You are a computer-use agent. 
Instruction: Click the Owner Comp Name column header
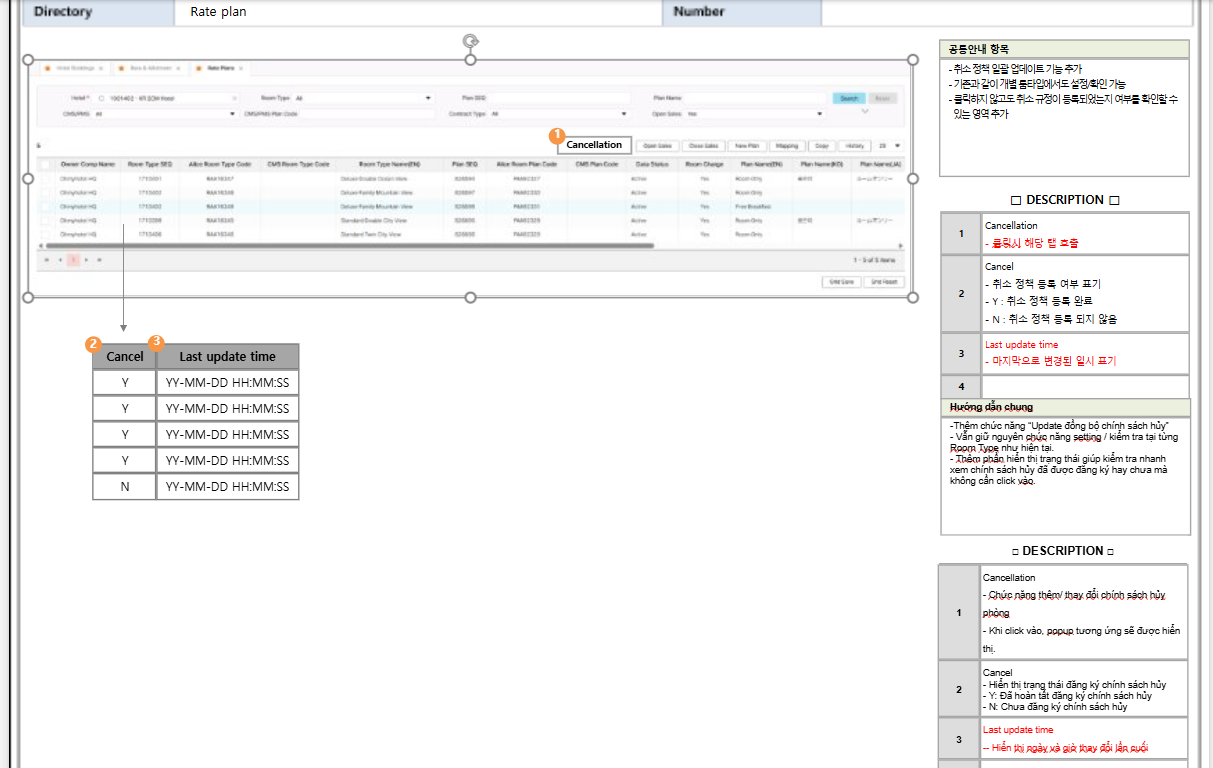tap(88, 163)
